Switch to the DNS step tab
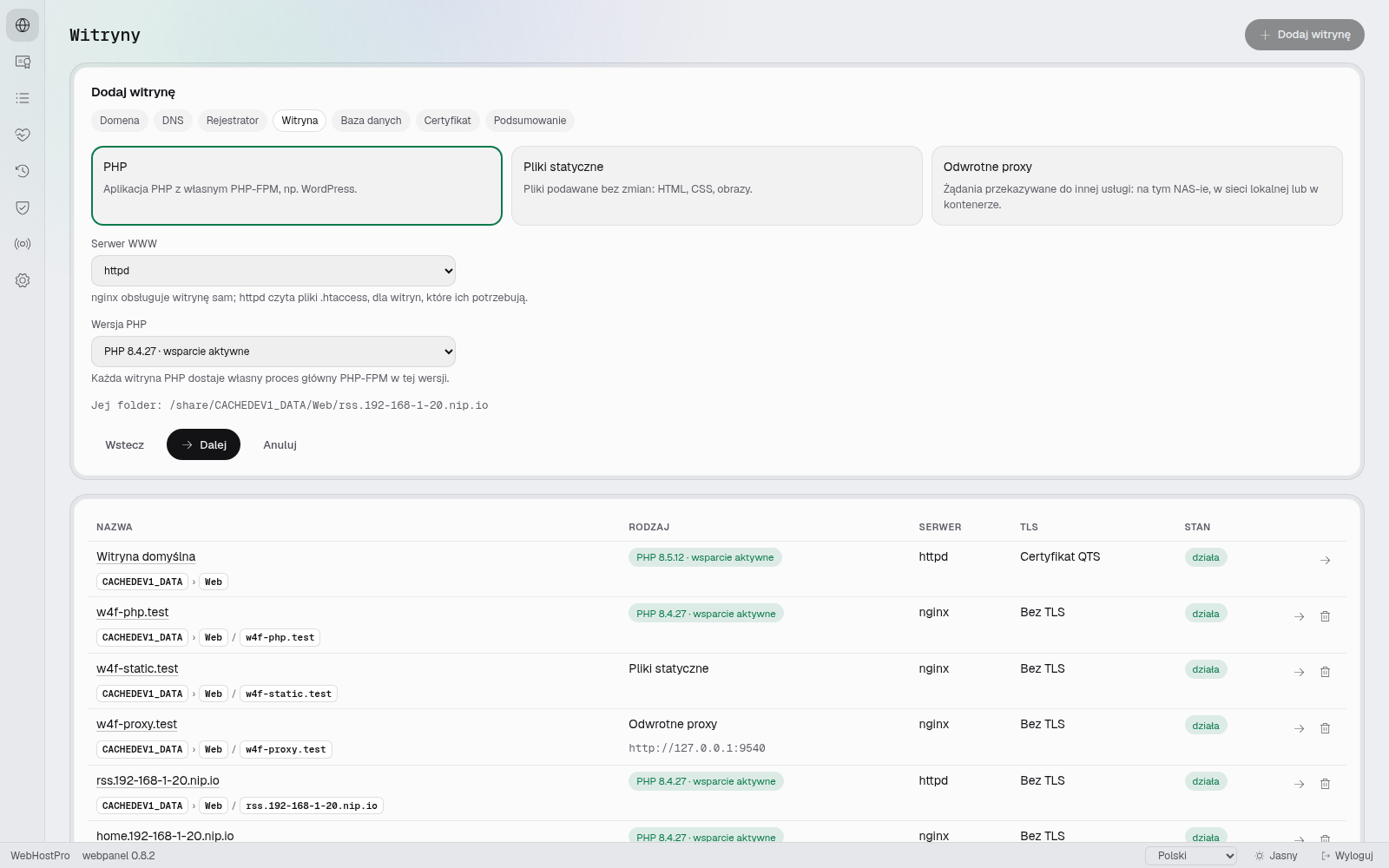Screen dimensions: 1389x868 point(173,121)
